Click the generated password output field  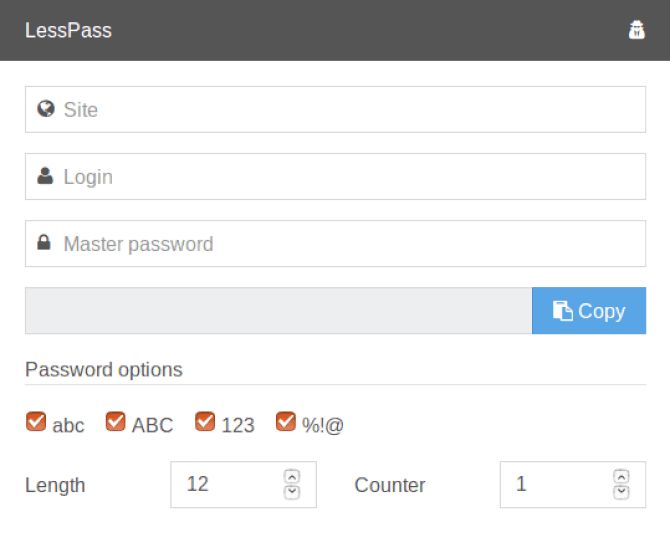click(x=278, y=311)
